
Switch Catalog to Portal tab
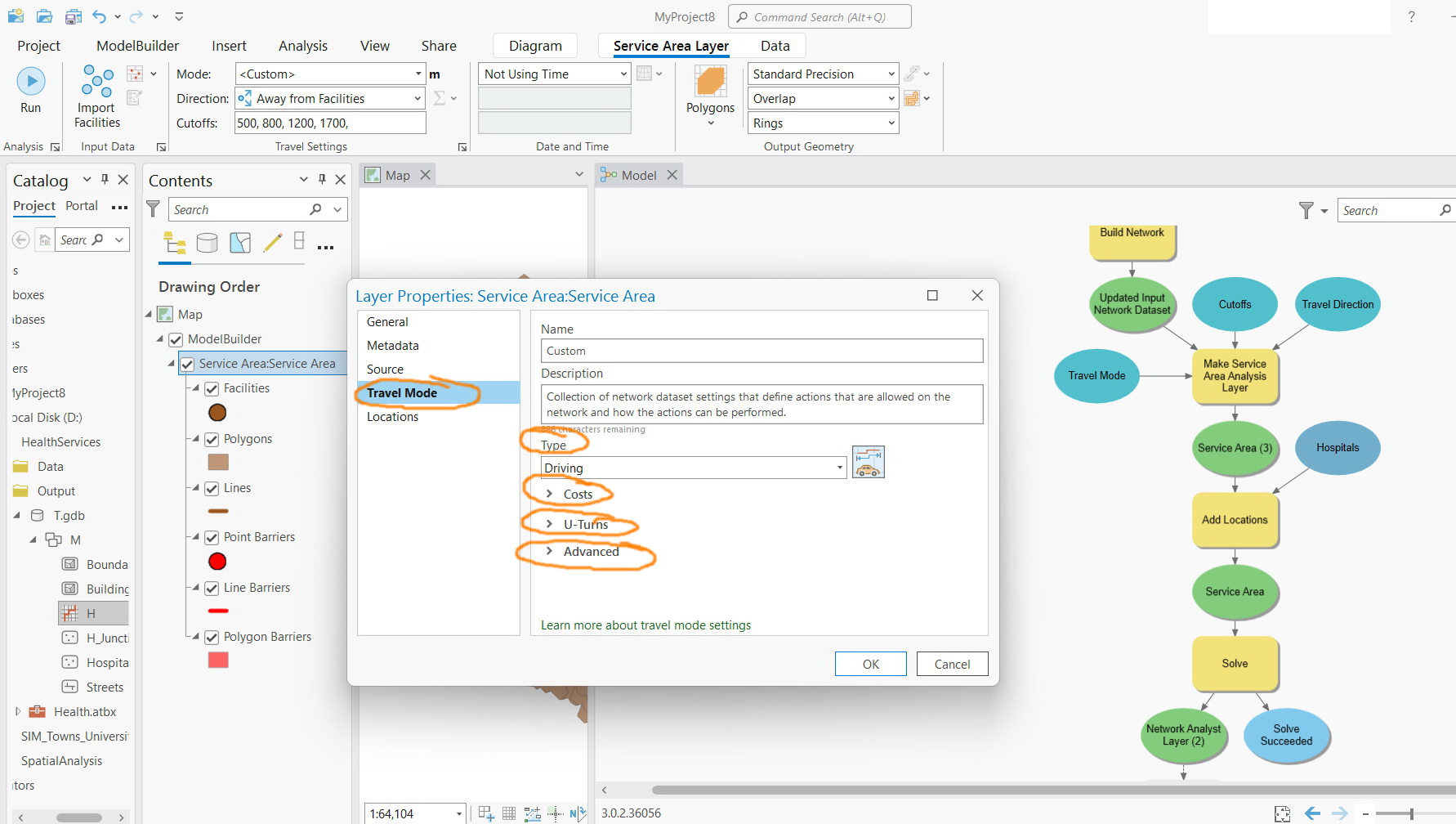coord(82,206)
